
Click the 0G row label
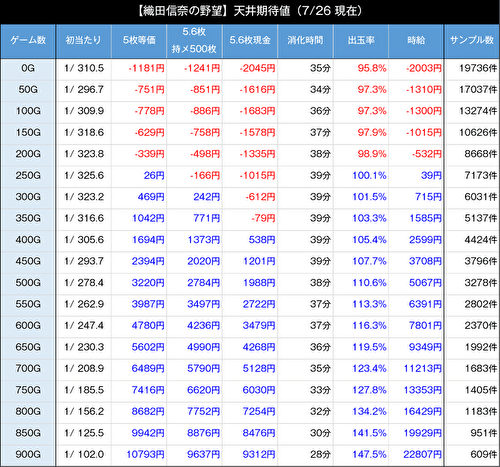28,68
